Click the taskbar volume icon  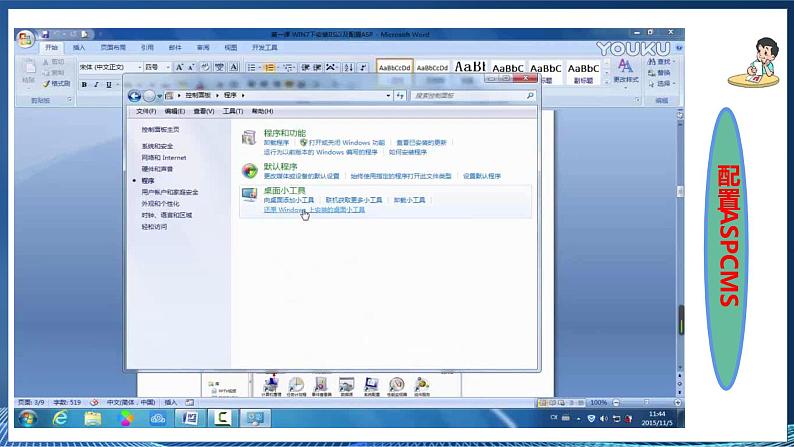point(604,419)
